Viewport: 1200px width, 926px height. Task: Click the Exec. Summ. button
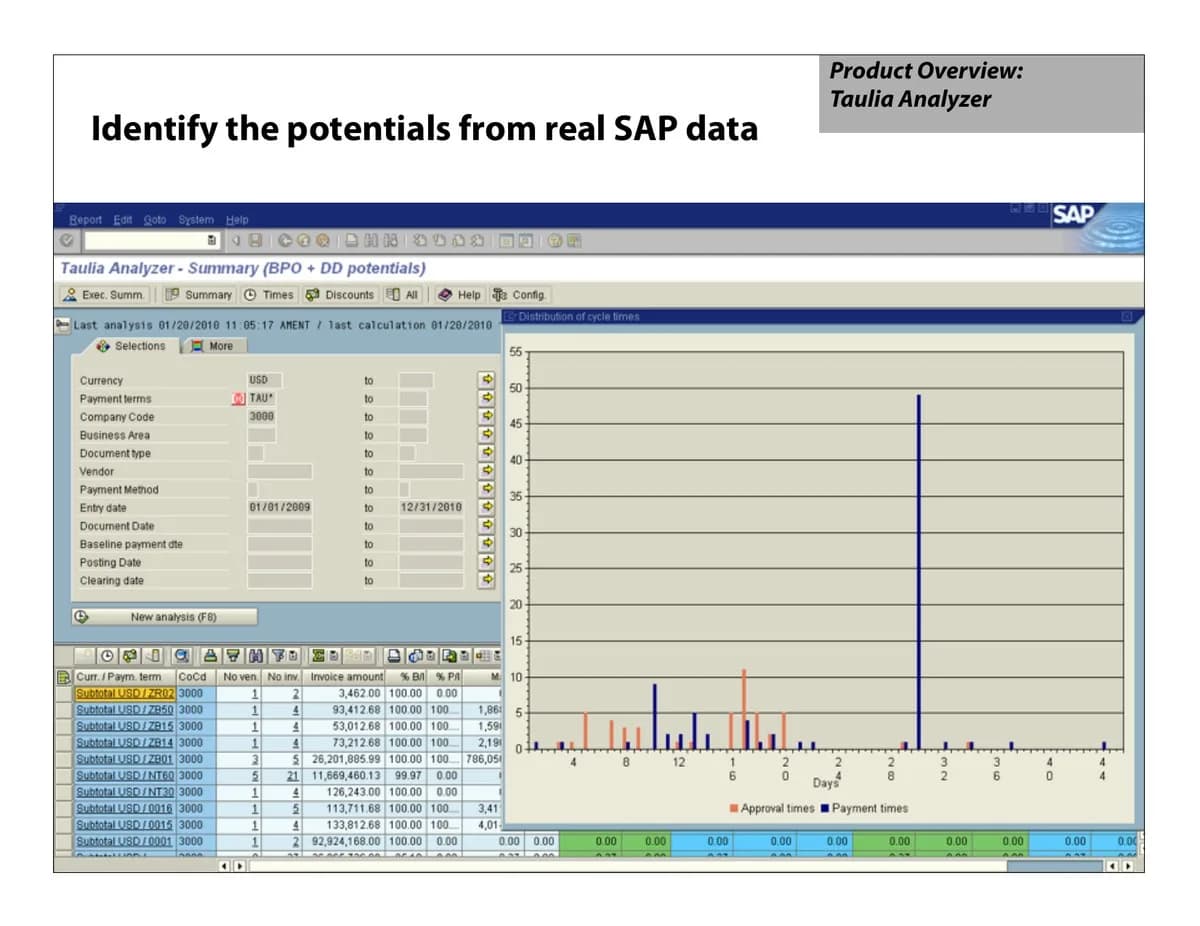[x=104, y=295]
